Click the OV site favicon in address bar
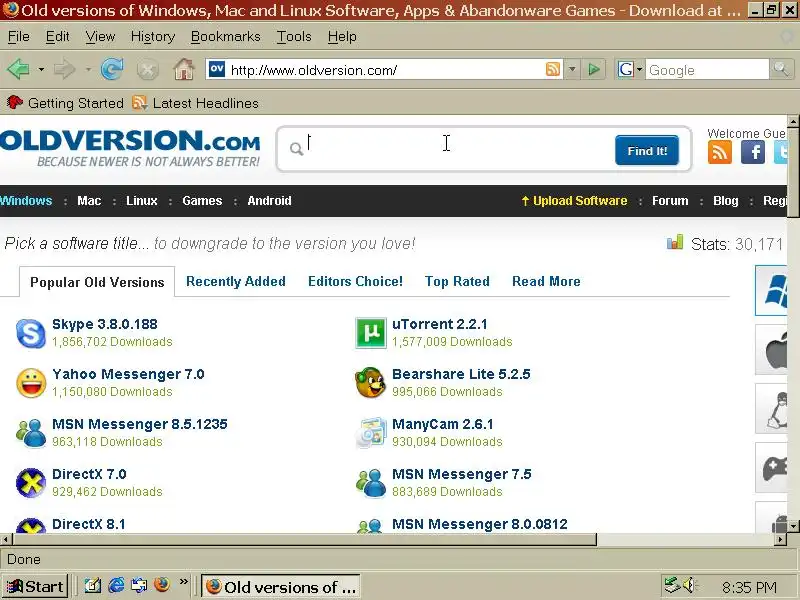This screenshot has height=600, width=800. [217, 69]
